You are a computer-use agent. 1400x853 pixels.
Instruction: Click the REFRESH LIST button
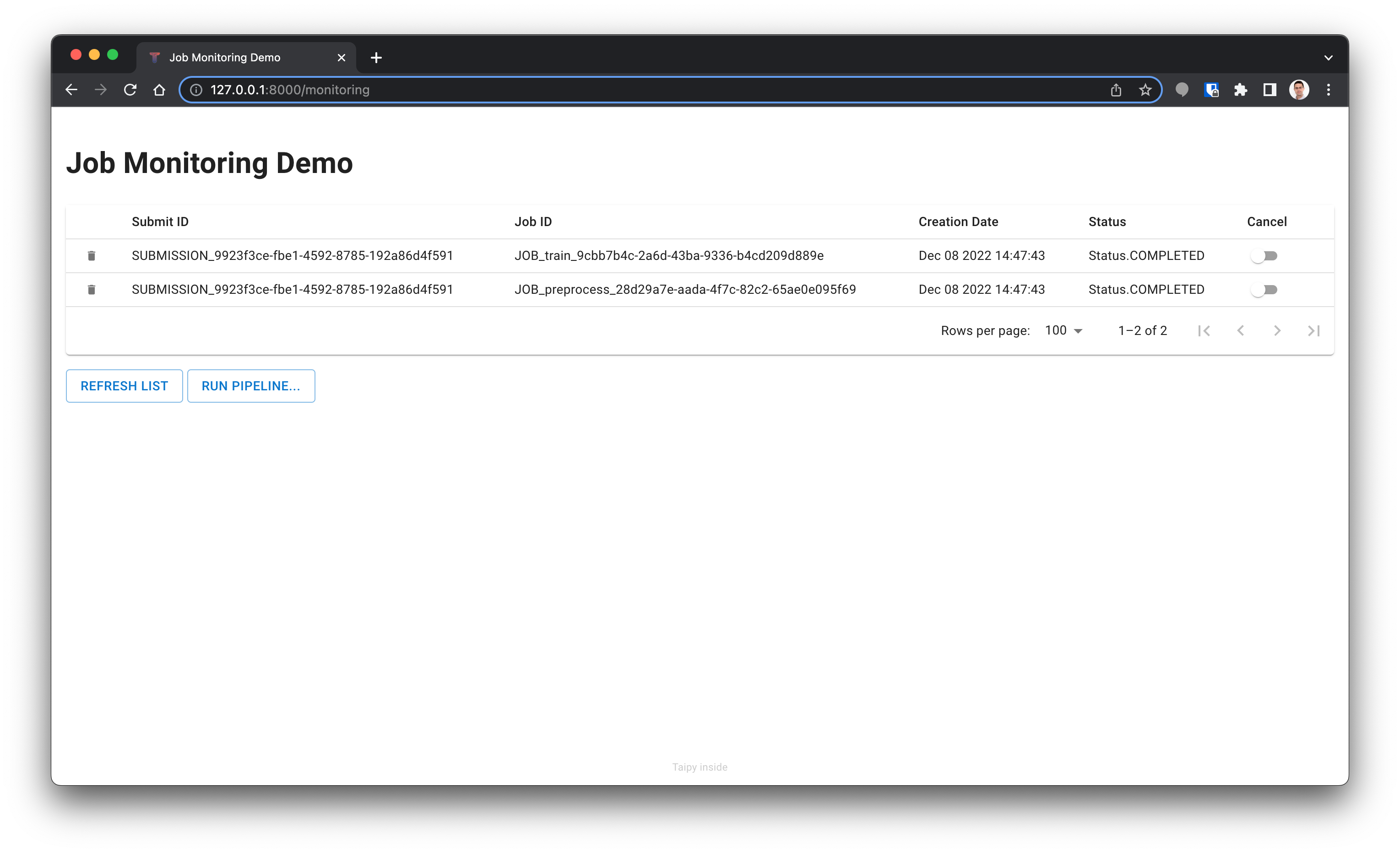point(124,386)
